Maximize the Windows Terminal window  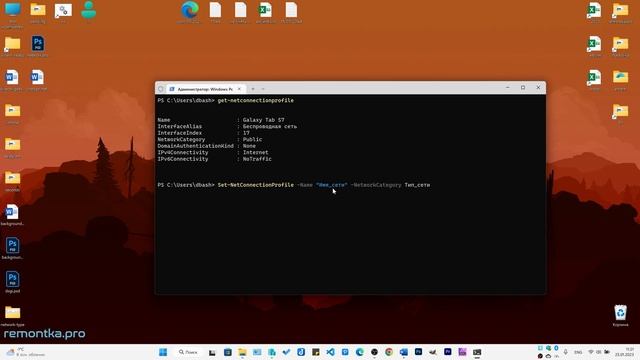pos(523,87)
